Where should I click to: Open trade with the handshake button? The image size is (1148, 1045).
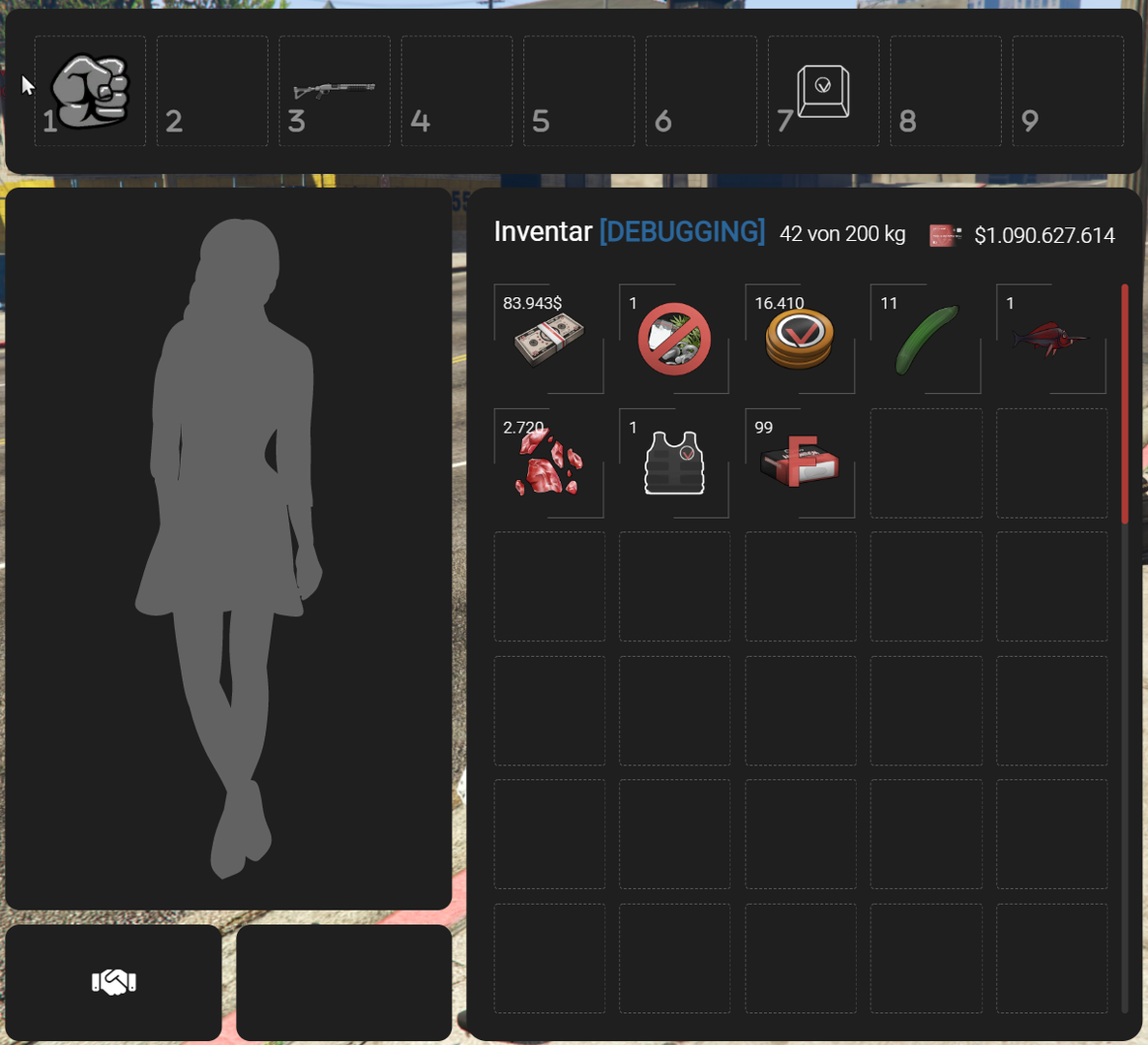tap(113, 982)
